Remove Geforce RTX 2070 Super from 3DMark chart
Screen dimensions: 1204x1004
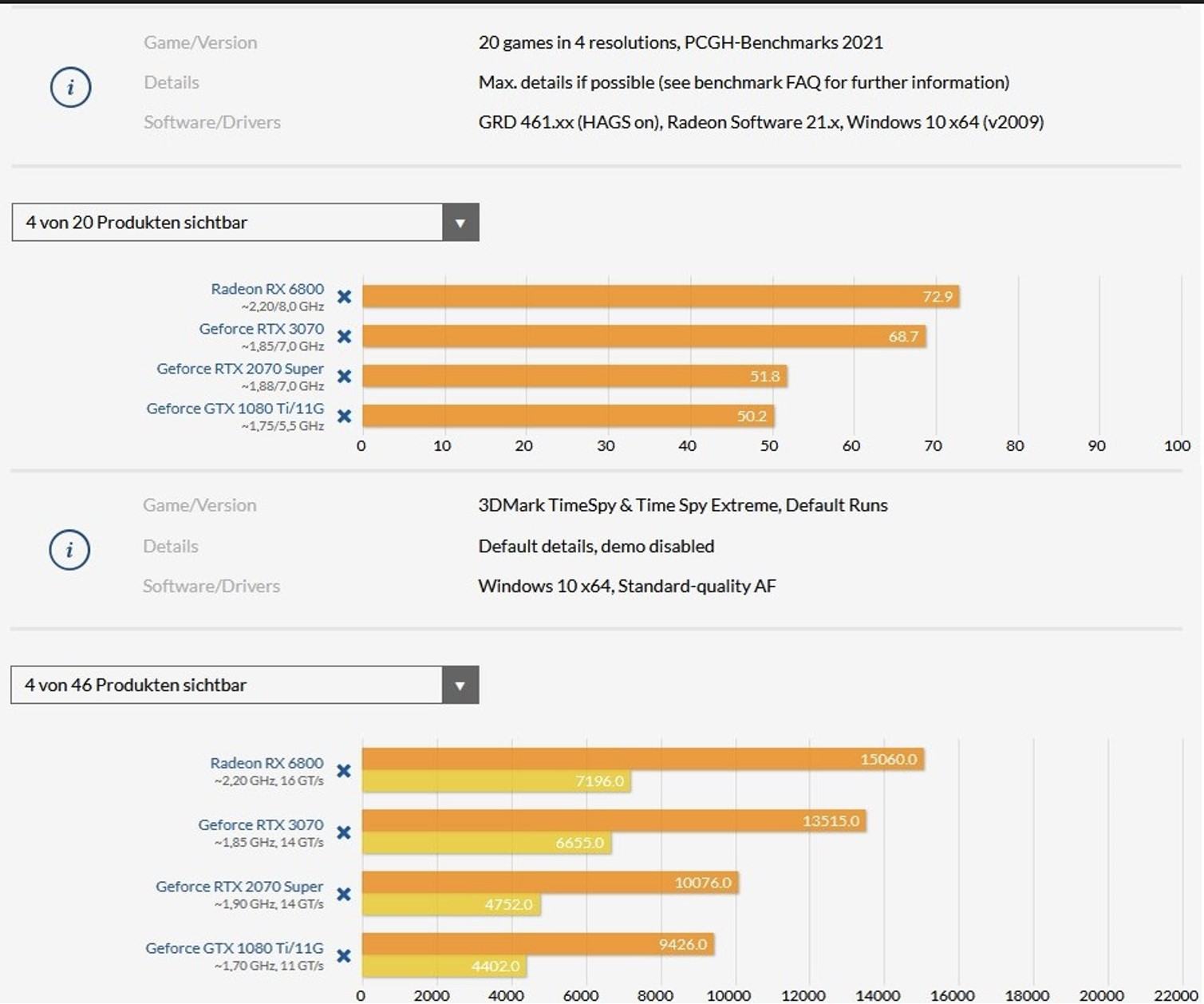tap(344, 894)
